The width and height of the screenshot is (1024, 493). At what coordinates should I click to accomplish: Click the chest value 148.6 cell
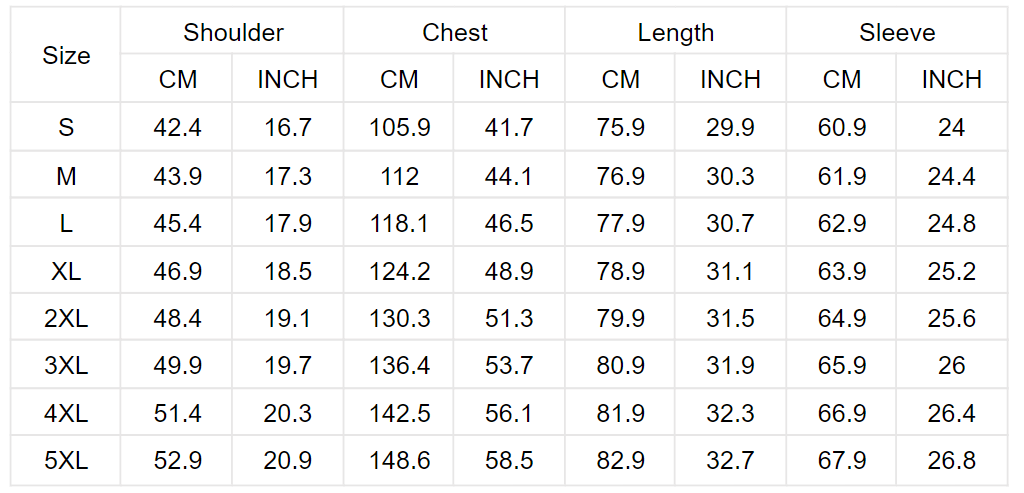[x=399, y=460]
